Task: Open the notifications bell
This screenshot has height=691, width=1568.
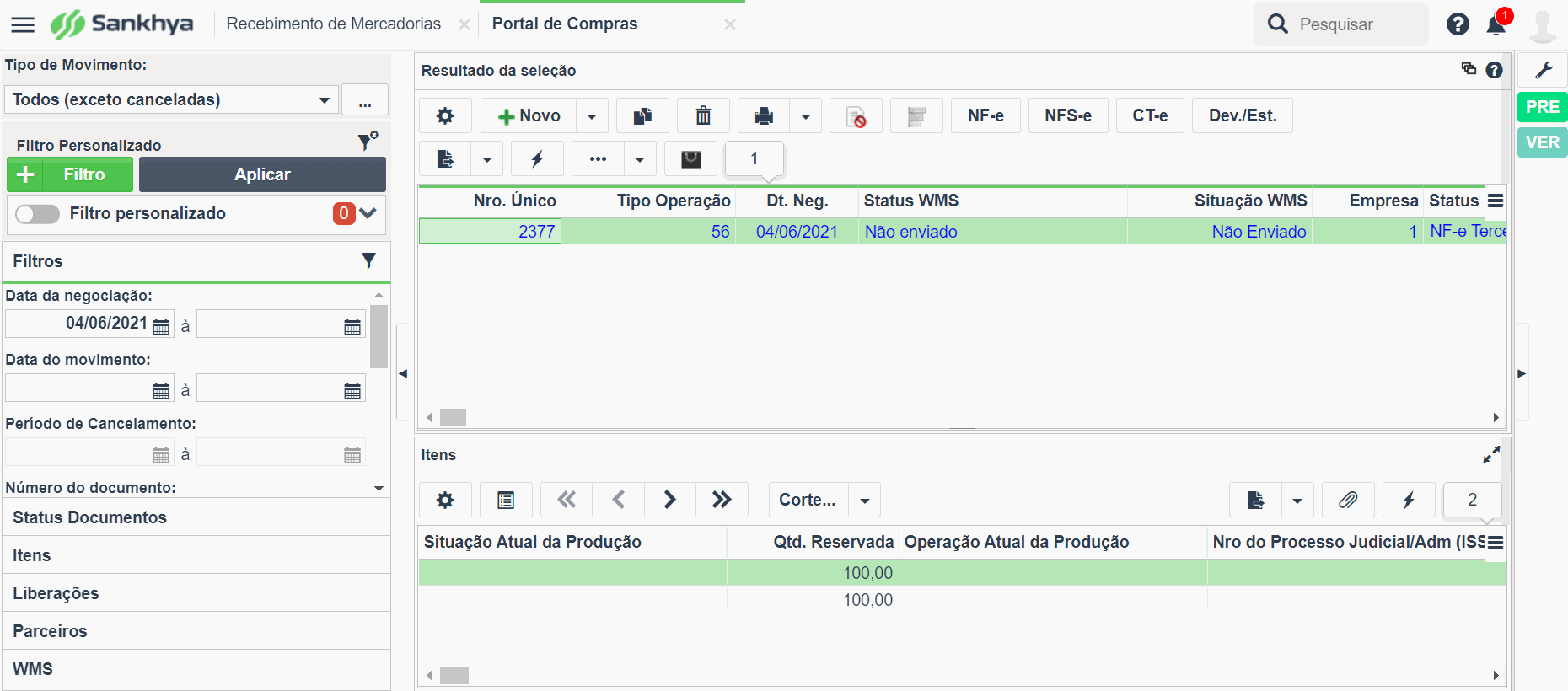Action: 1496,24
